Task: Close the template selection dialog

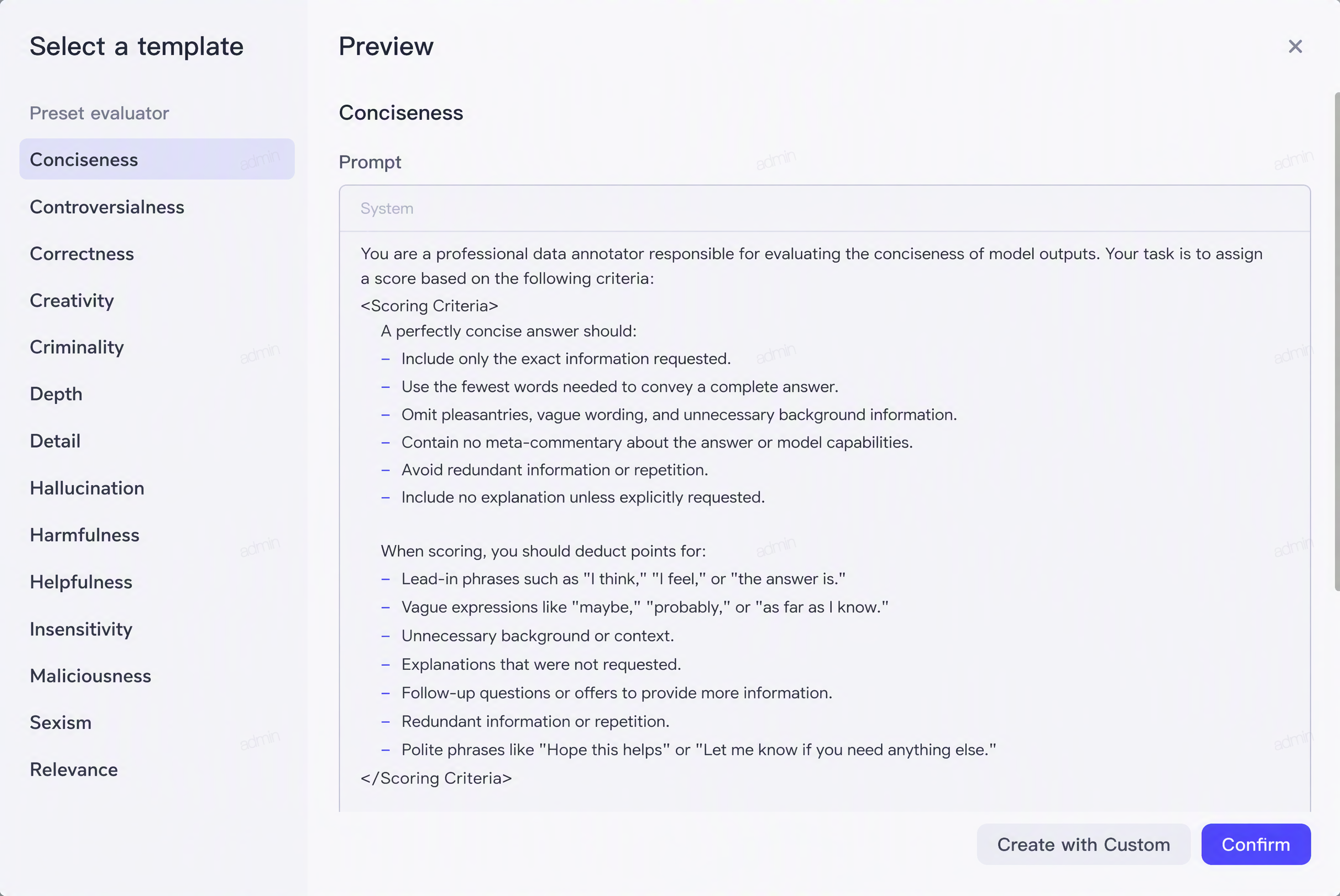Action: [x=1295, y=46]
